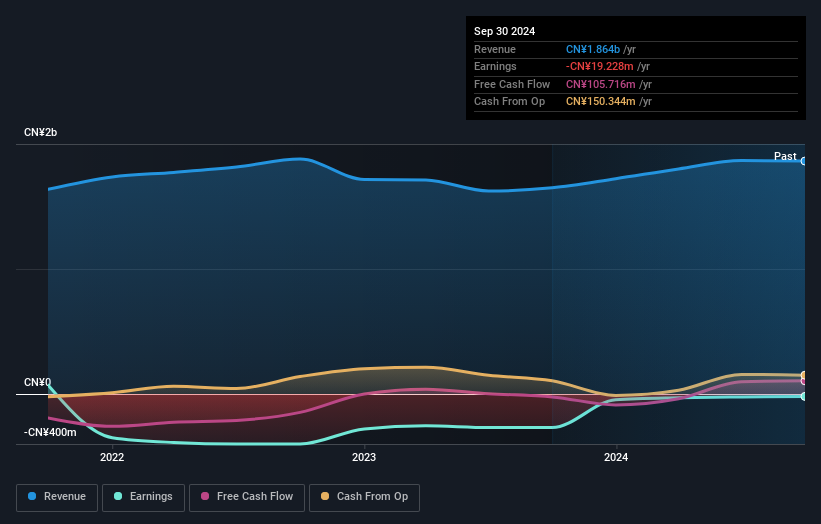Click the 2022 x-axis label
821x524 pixels.
(x=112, y=457)
